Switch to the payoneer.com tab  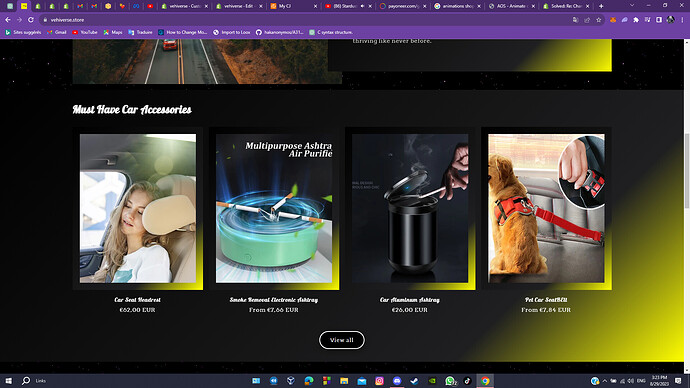point(403,6)
